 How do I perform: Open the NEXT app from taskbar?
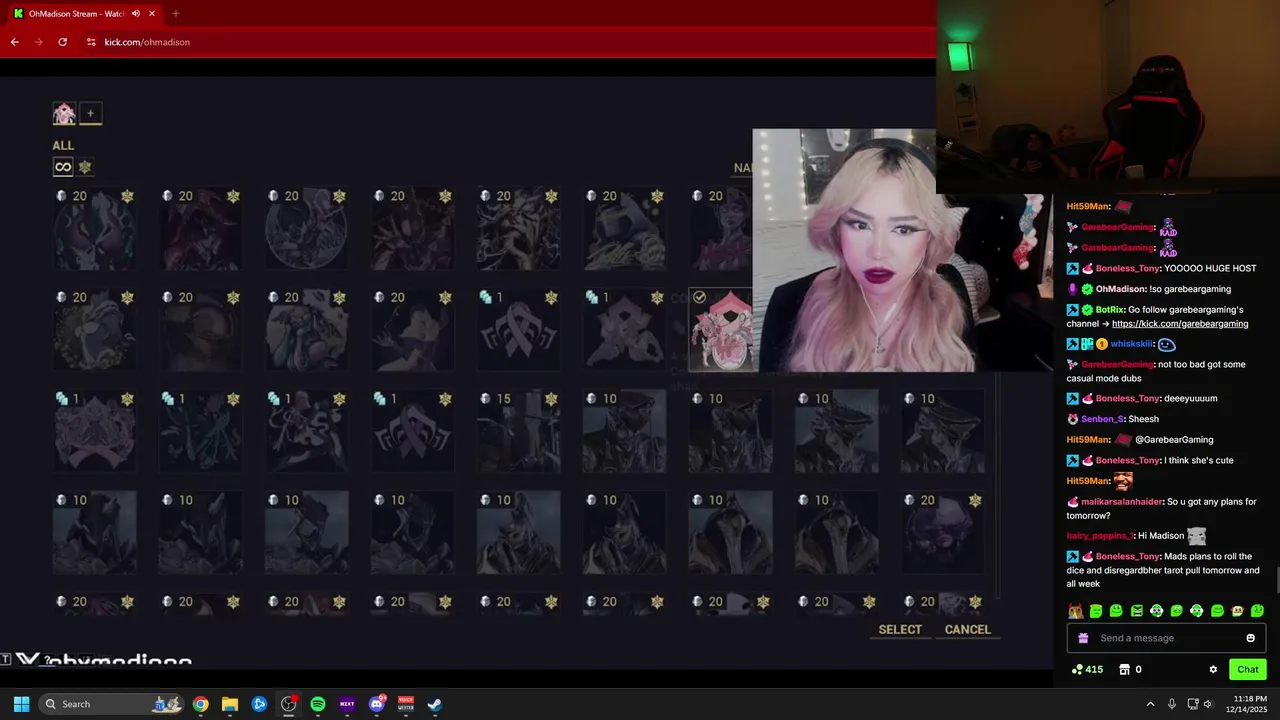click(x=347, y=704)
